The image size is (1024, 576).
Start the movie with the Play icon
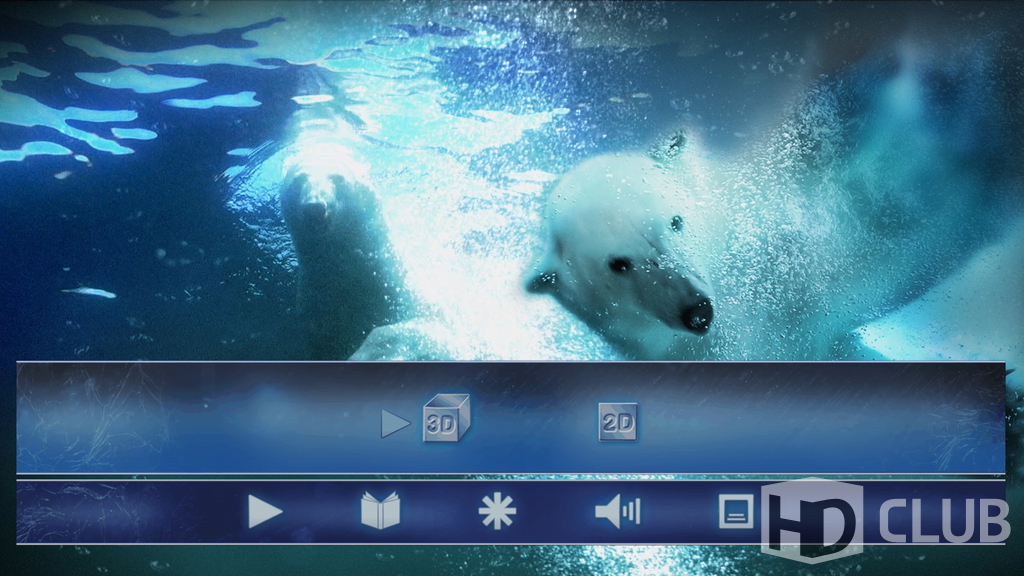tap(265, 511)
